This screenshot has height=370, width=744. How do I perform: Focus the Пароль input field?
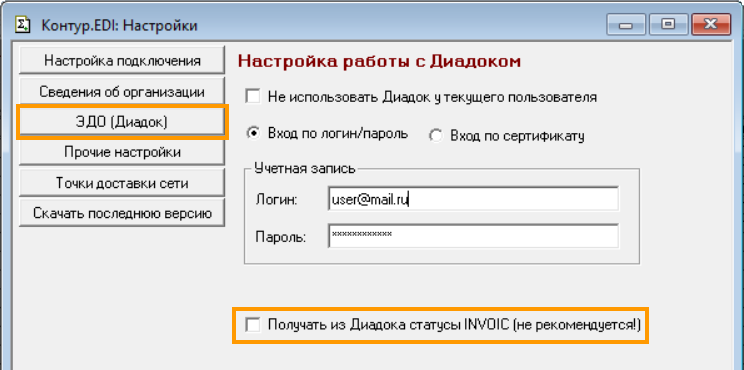(x=473, y=236)
